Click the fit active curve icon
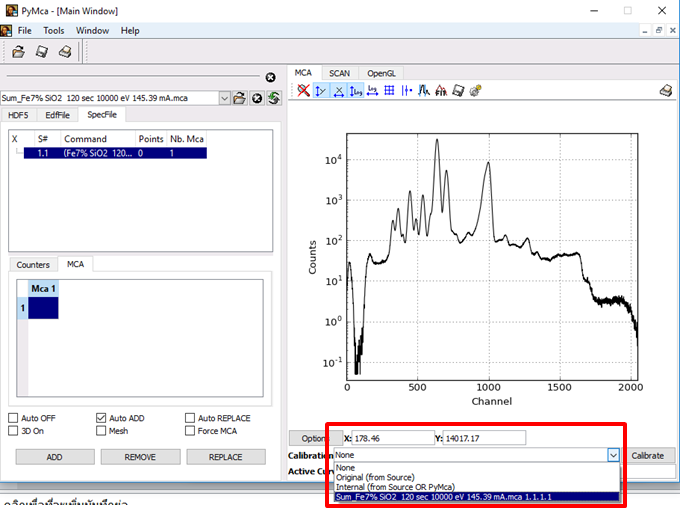The image size is (680, 508). pyautogui.click(x=441, y=90)
